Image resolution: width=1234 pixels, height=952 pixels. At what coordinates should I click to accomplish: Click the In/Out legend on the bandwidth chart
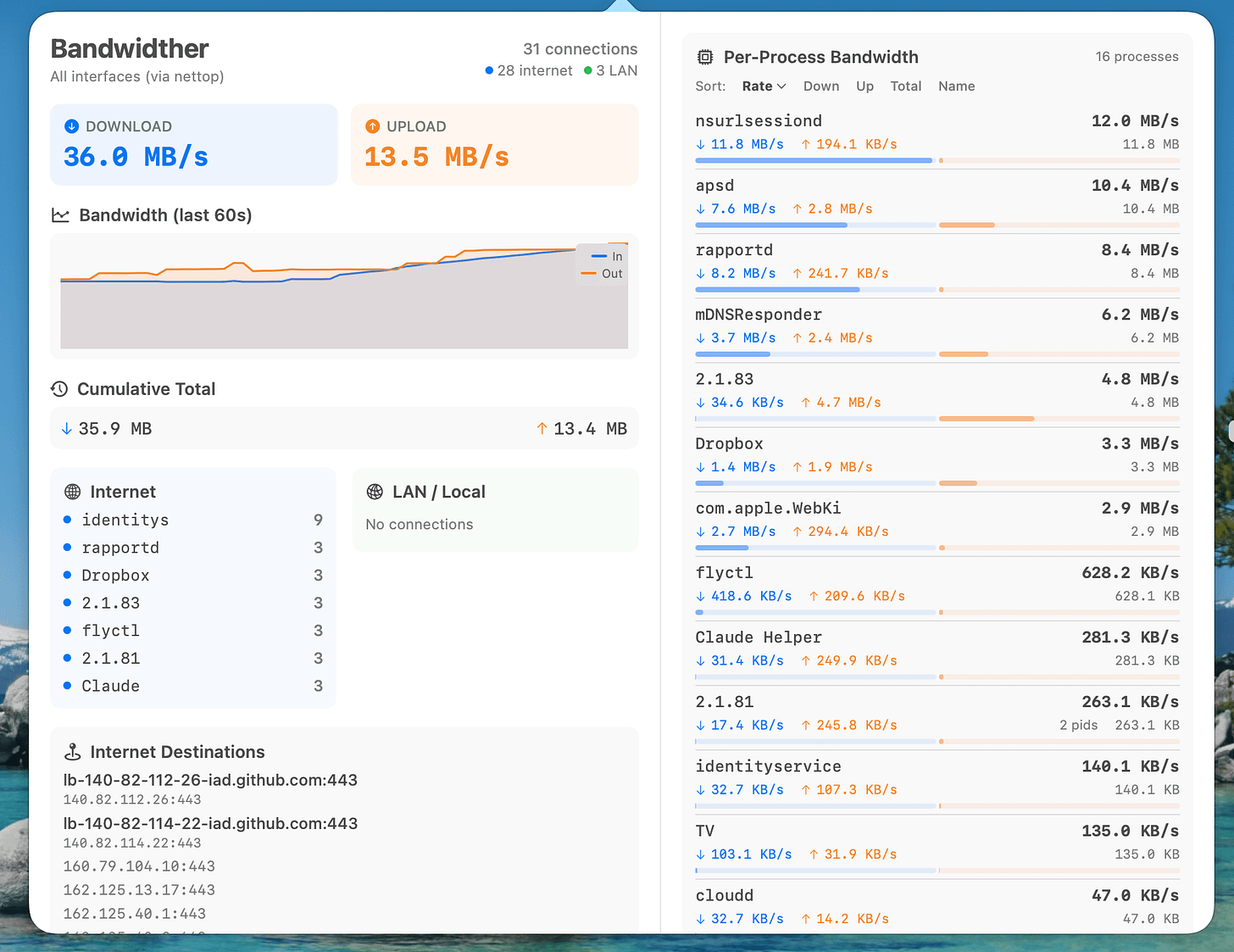tap(601, 264)
